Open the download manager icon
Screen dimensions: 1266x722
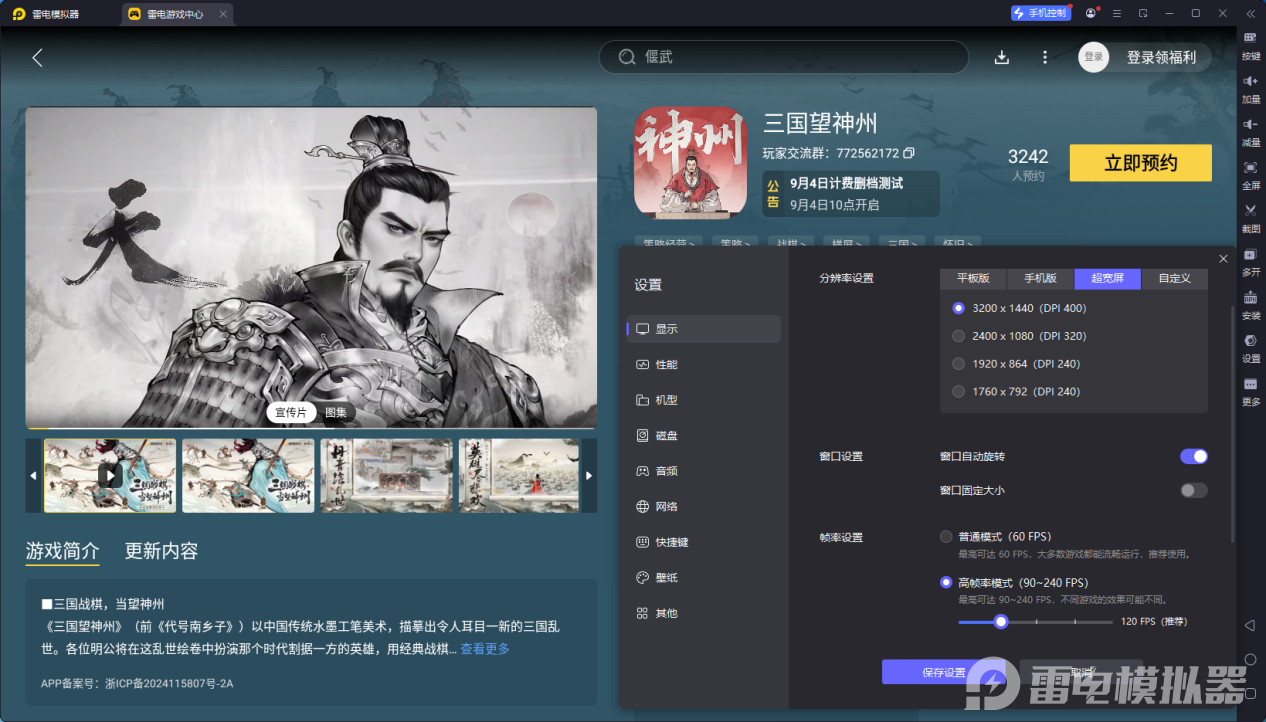click(1001, 57)
